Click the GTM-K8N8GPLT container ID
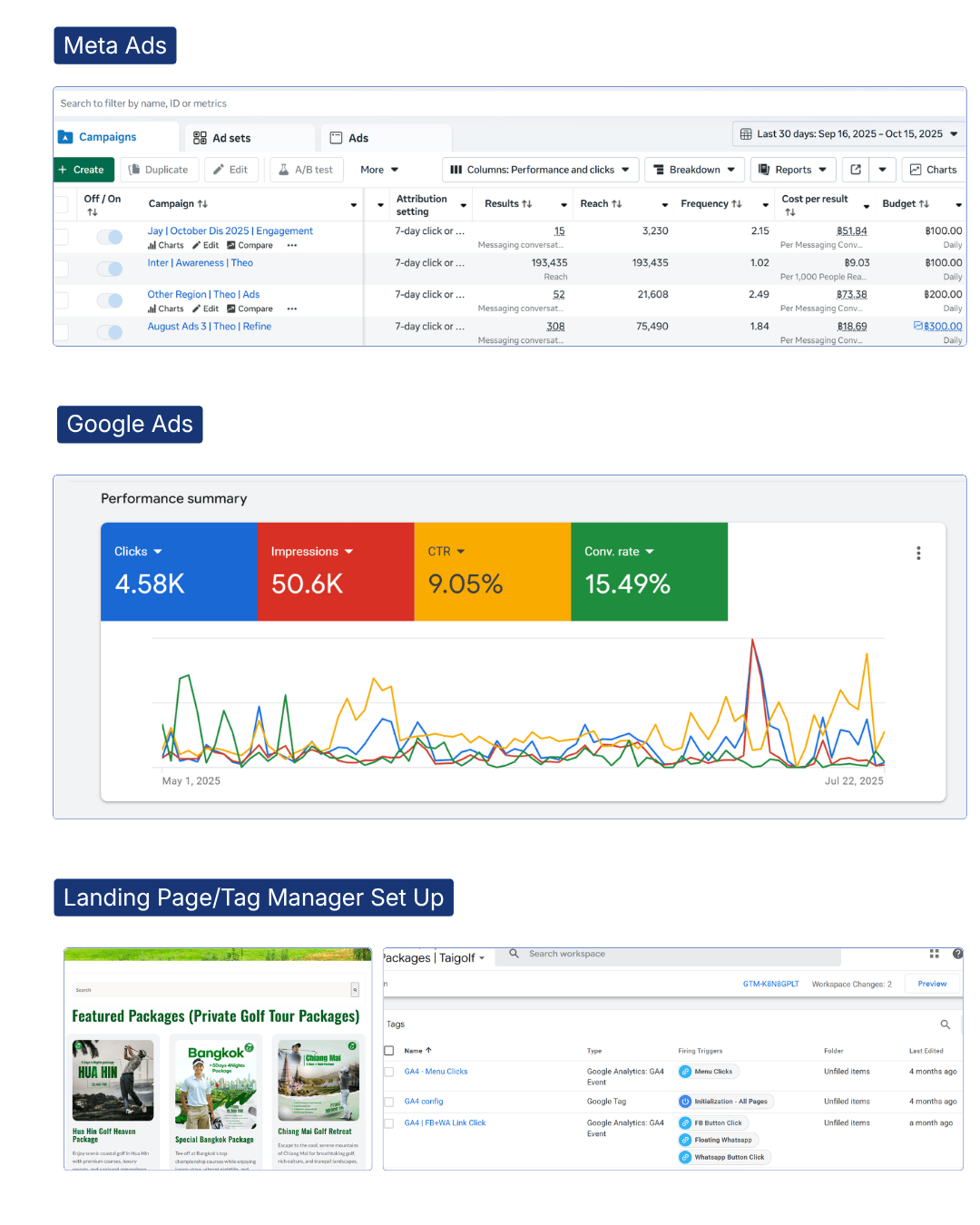980x1225 pixels. pyautogui.click(x=770, y=985)
